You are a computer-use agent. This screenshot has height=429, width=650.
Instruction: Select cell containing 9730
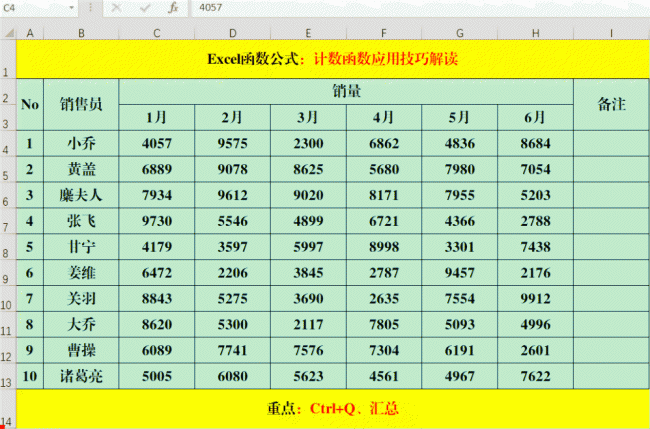(x=157, y=221)
